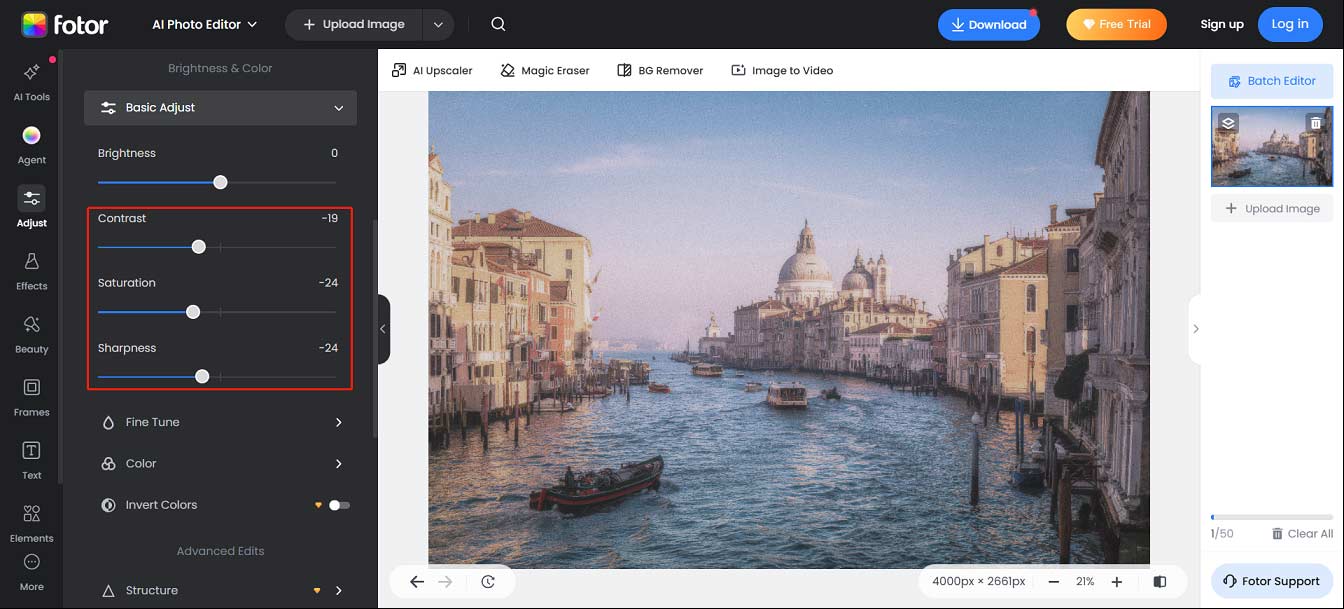Click the Log in button
Screen dimensions: 1344x609
pos(1290,24)
